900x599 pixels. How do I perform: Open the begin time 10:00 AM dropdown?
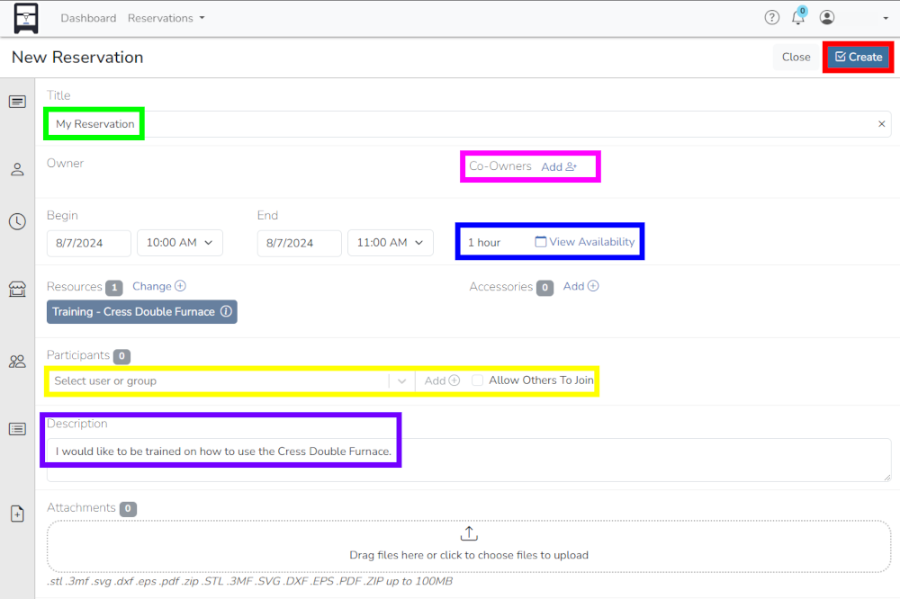180,243
